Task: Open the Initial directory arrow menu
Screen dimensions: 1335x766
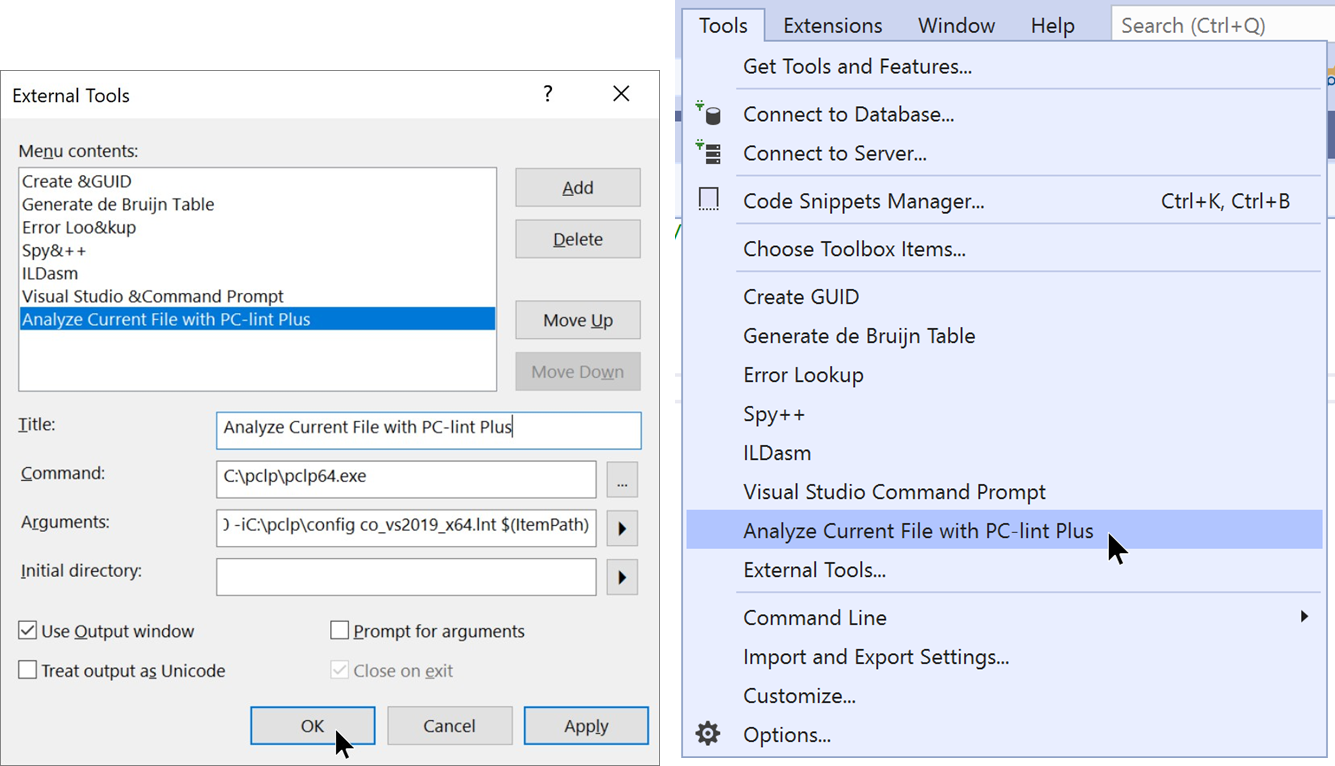Action: pyautogui.click(x=622, y=577)
